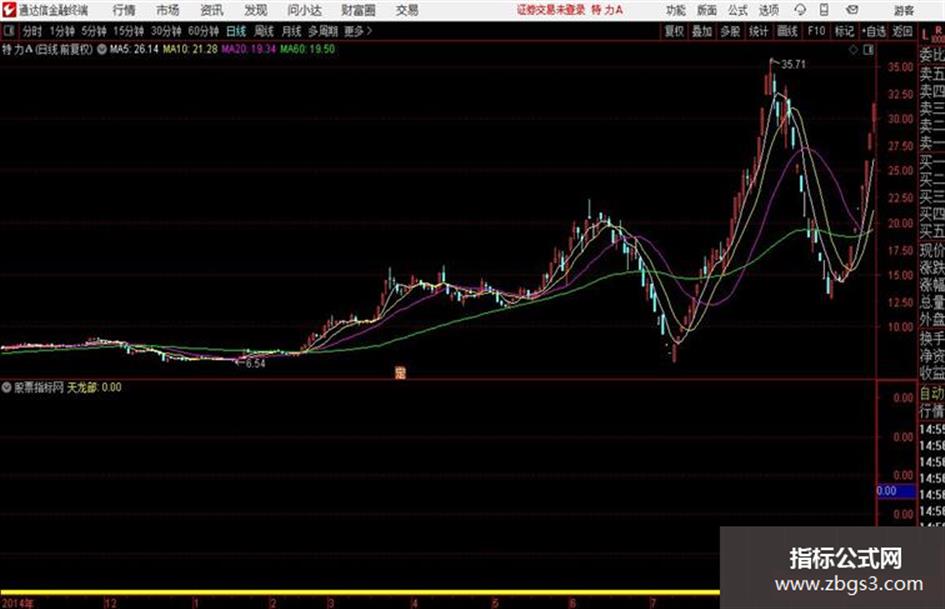Click the 标记 mark toolbar button
Image resolution: width=945 pixels, height=609 pixels.
[x=844, y=31]
